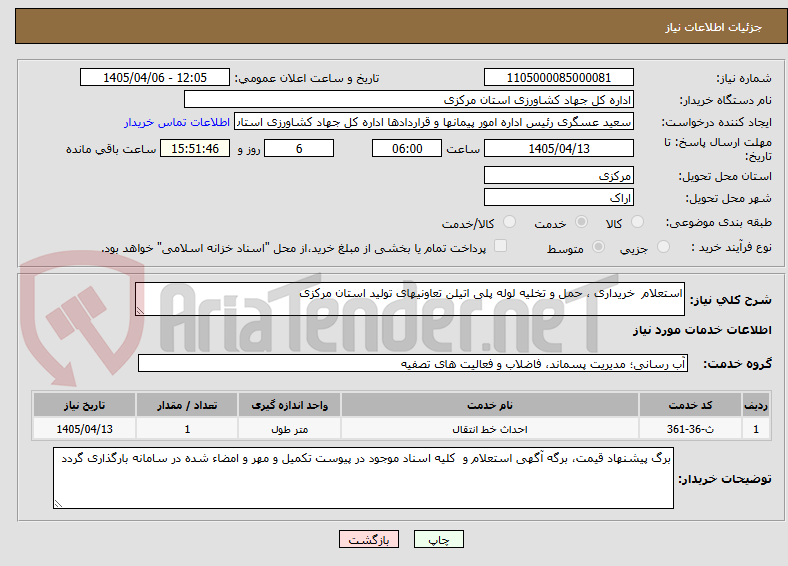Toggle the Islamic treasury payment checkbox

501,246
